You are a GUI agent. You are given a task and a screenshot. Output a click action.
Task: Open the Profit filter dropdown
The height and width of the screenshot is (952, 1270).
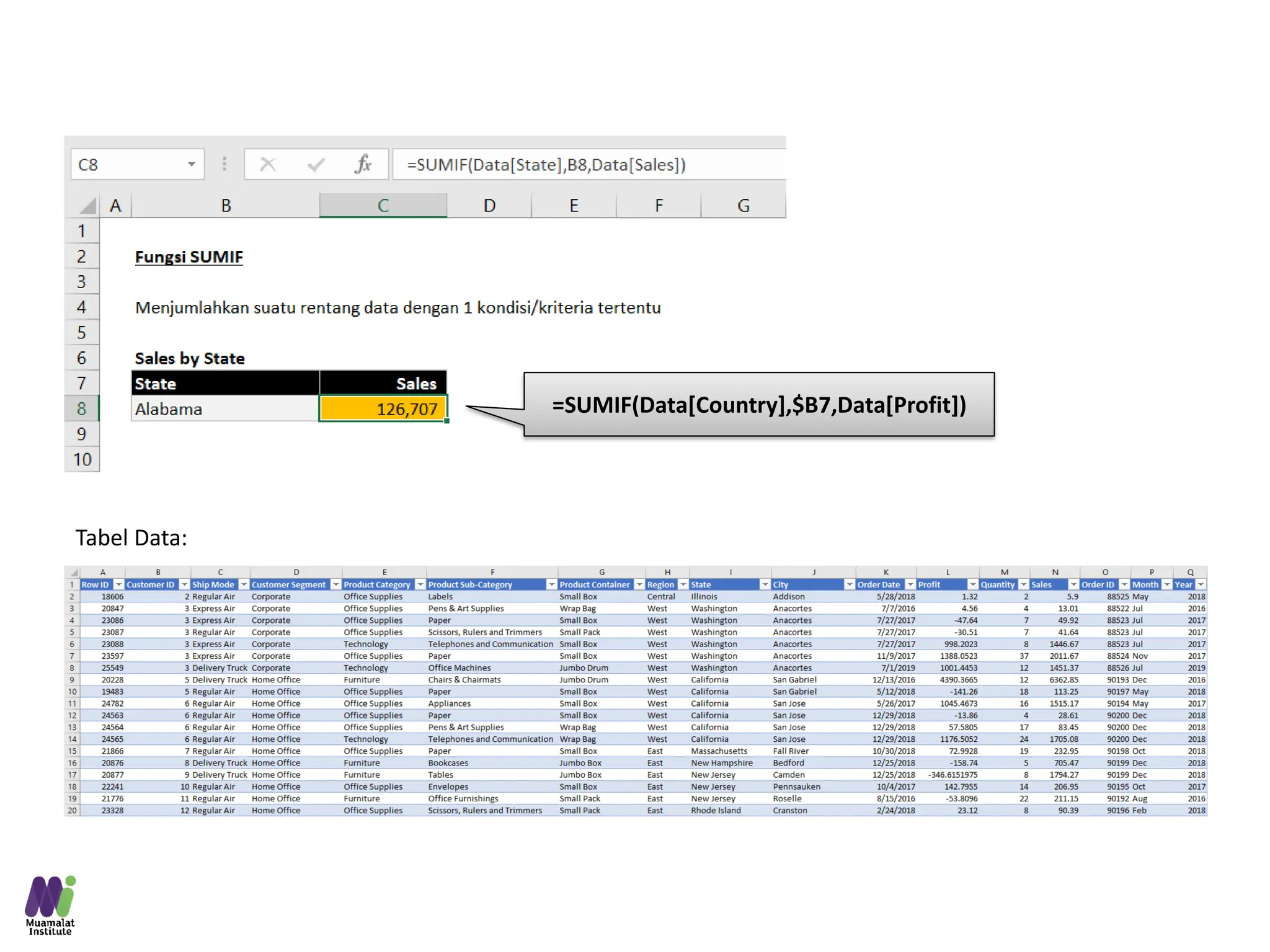point(972,584)
